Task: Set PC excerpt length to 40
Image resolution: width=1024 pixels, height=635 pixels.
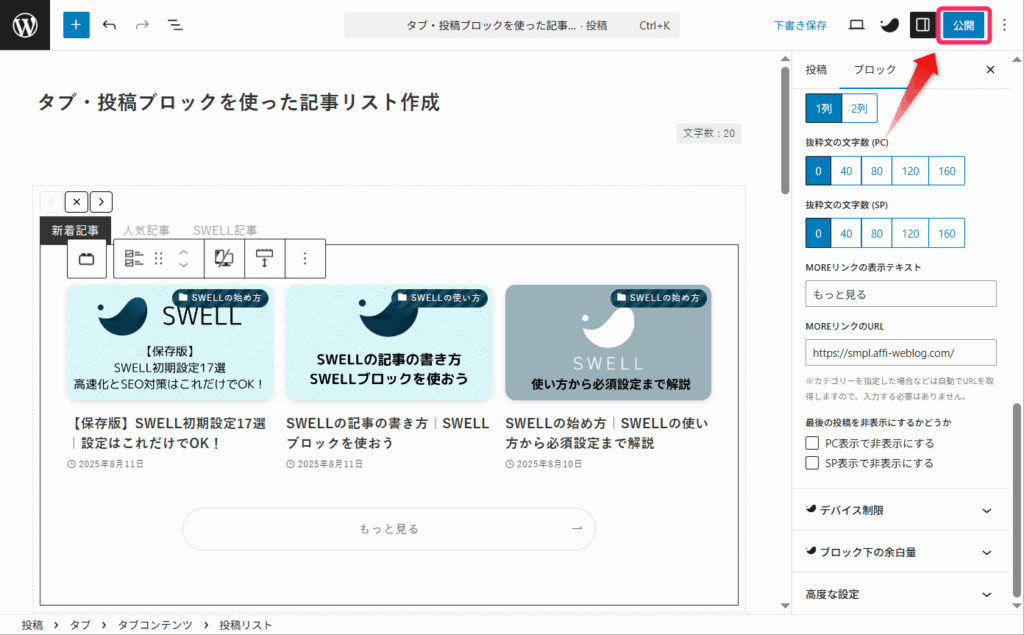Action: 846,171
